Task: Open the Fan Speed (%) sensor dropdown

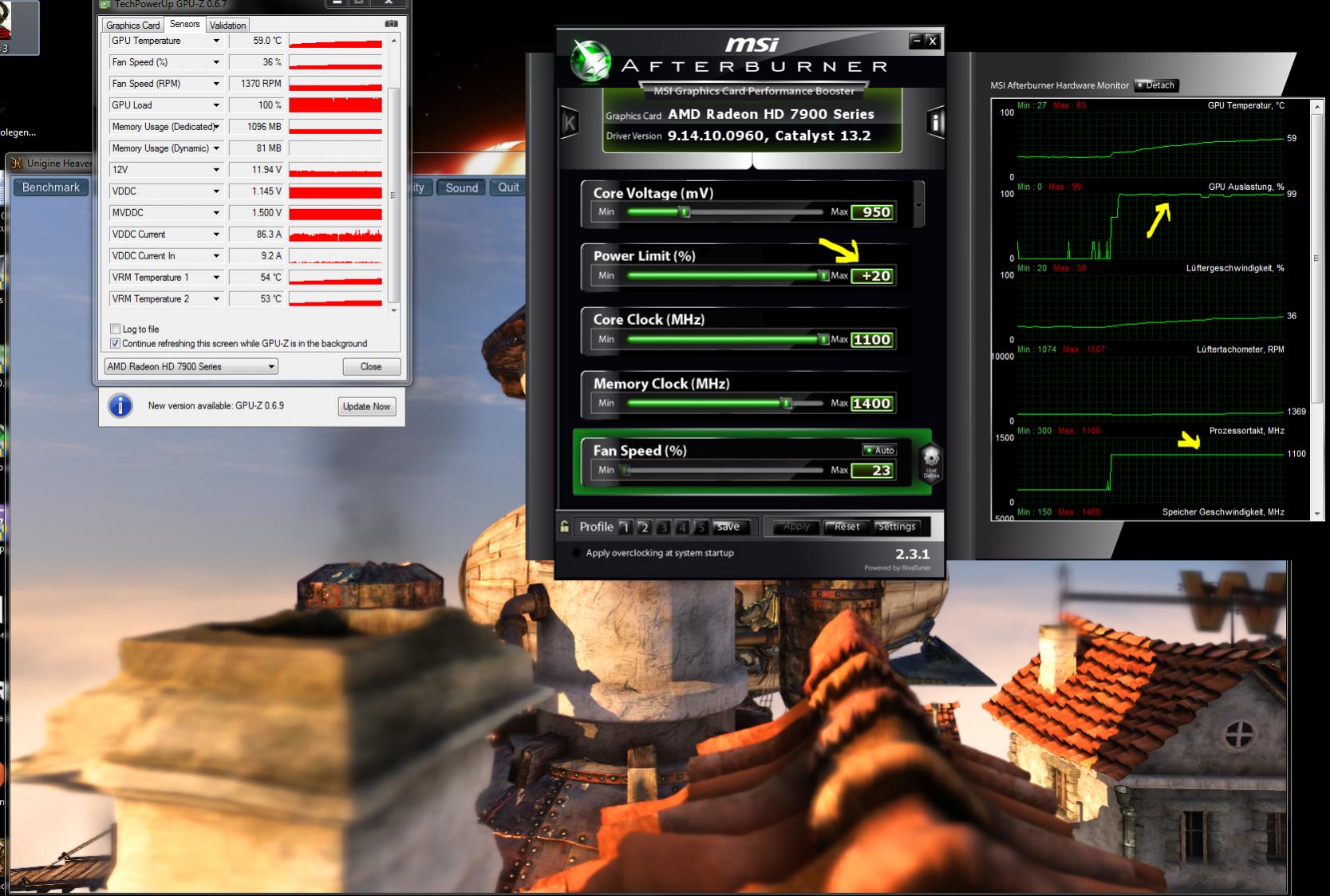Action: tap(215, 62)
